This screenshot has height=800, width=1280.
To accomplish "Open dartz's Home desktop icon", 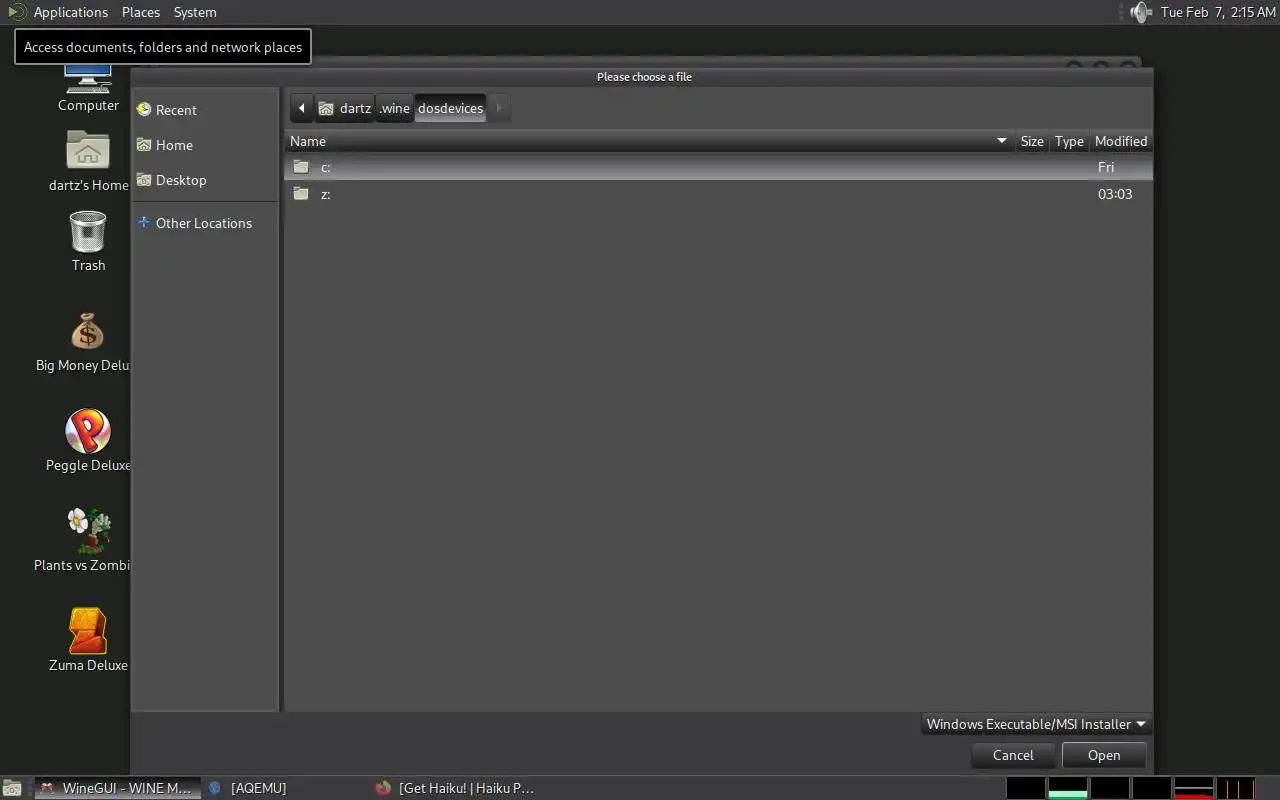I will pyautogui.click(x=88, y=162).
